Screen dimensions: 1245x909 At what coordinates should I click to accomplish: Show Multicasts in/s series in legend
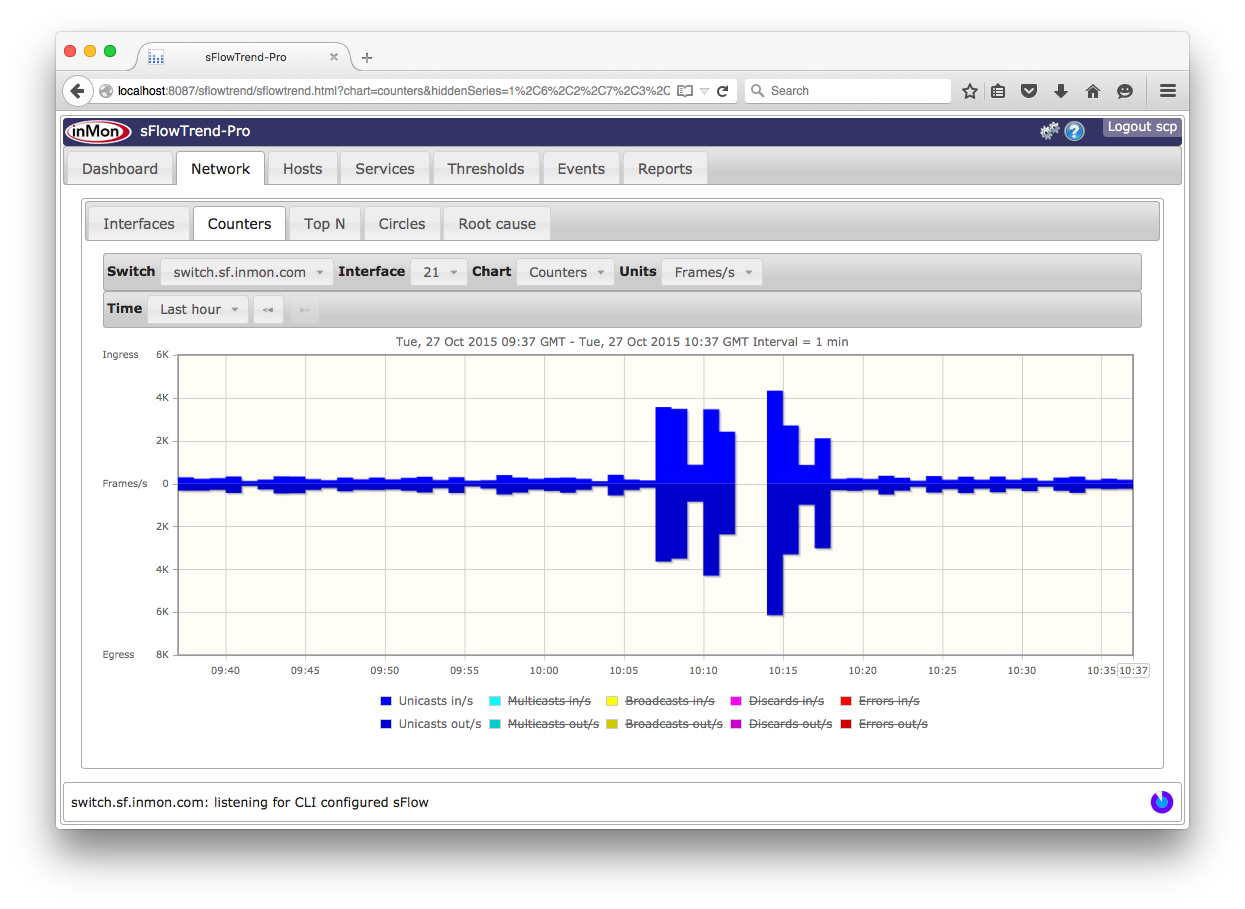549,701
